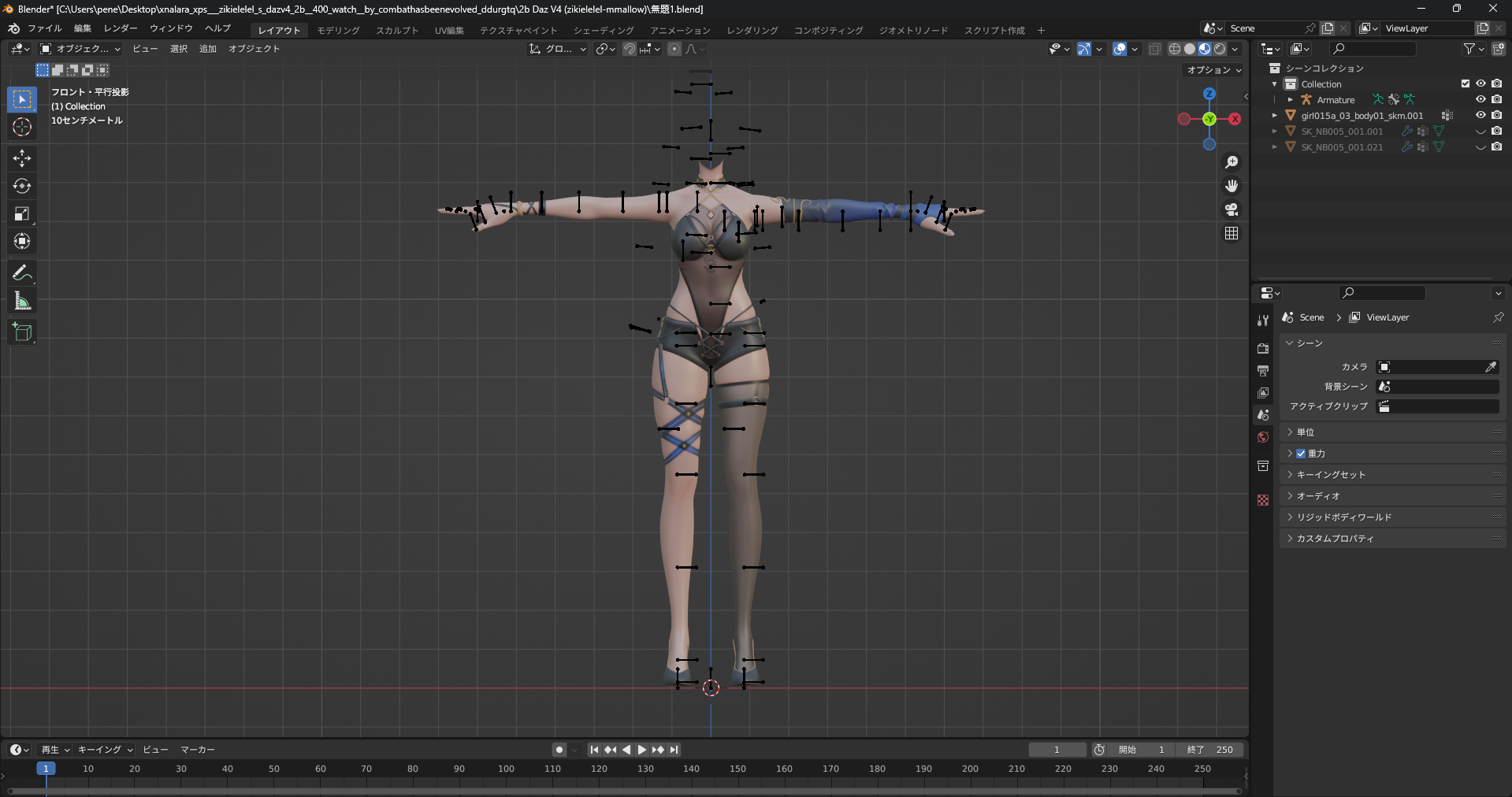This screenshot has width=1512, height=797.
Task: Open the pivot point dropdown
Action: 605,49
